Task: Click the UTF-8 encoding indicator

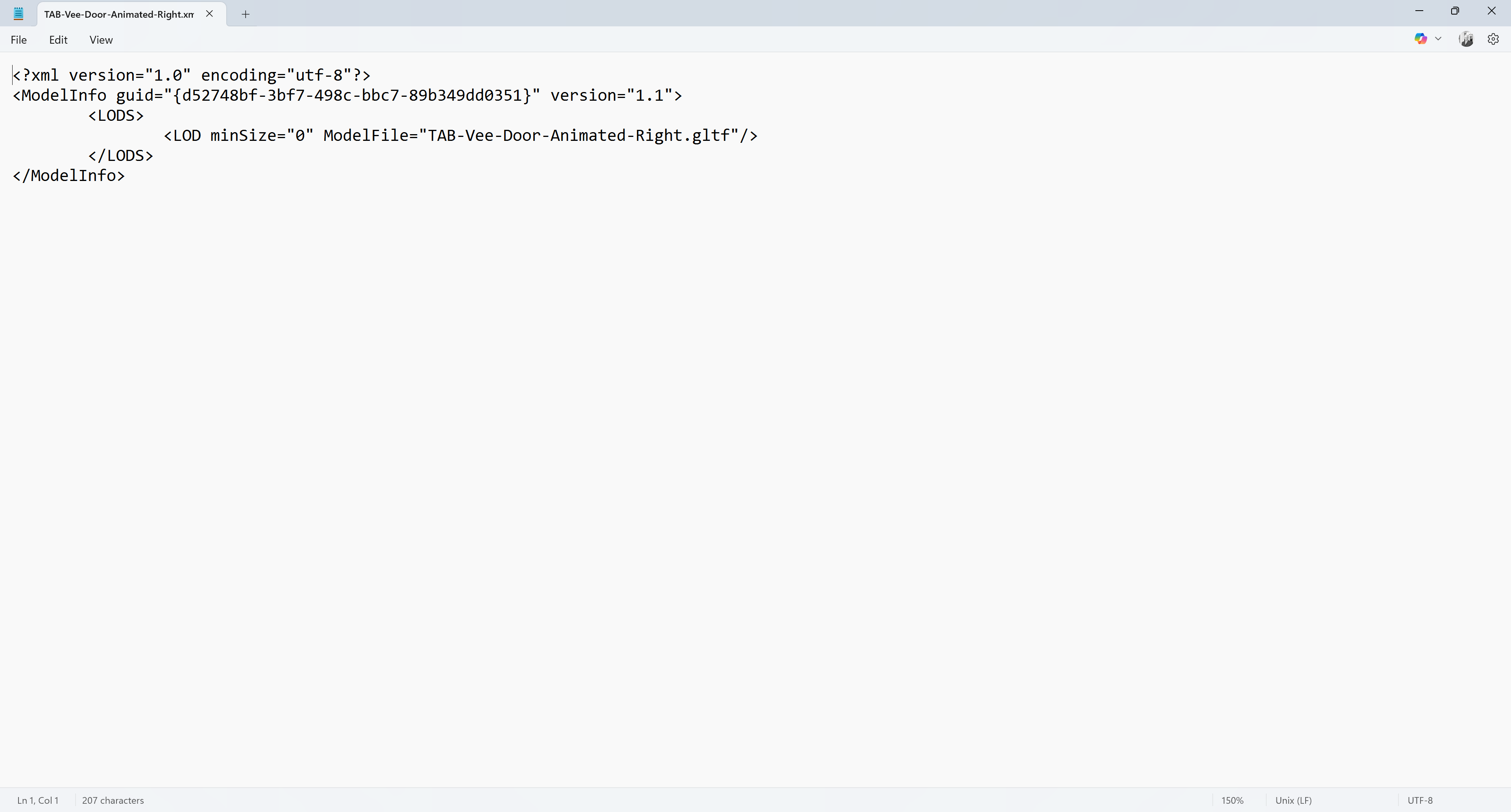Action: [1420, 800]
